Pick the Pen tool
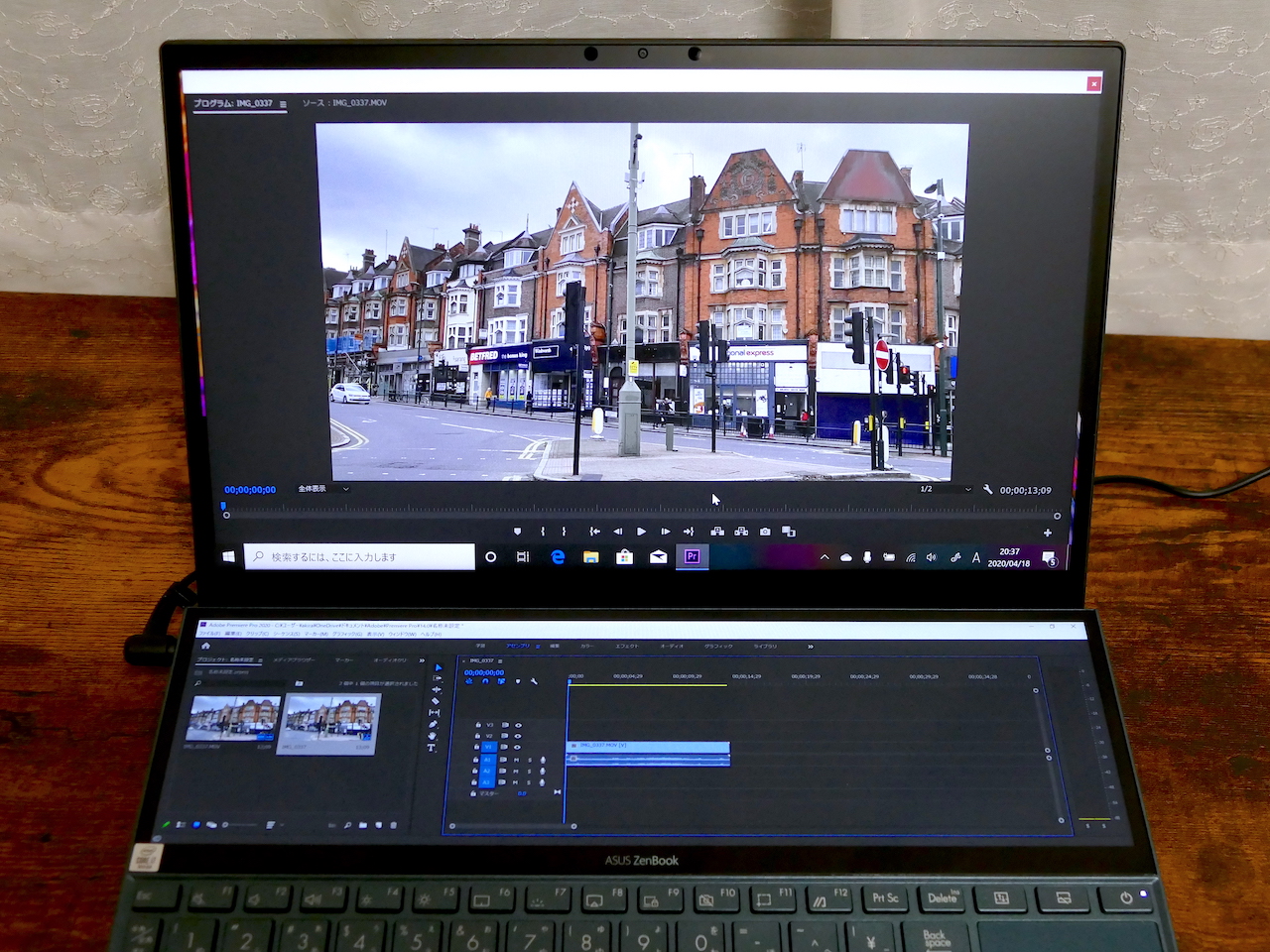The width and height of the screenshot is (1270, 952). point(433,725)
